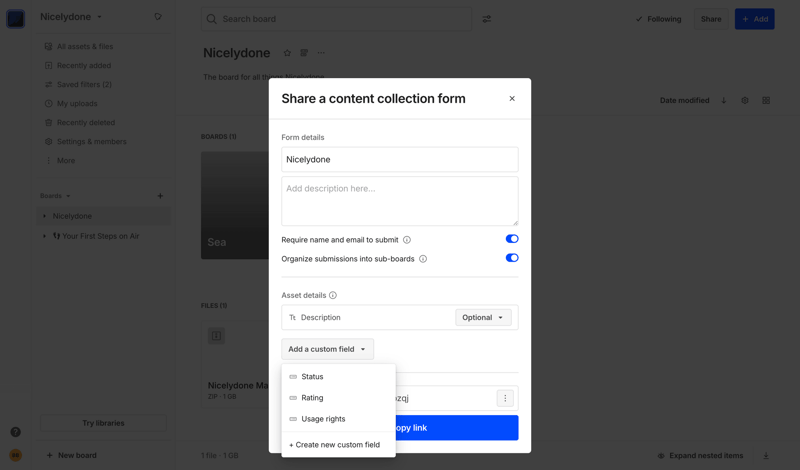Switch layout with the grid view icon
The width and height of the screenshot is (800, 470).
click(x=766, y=100)
